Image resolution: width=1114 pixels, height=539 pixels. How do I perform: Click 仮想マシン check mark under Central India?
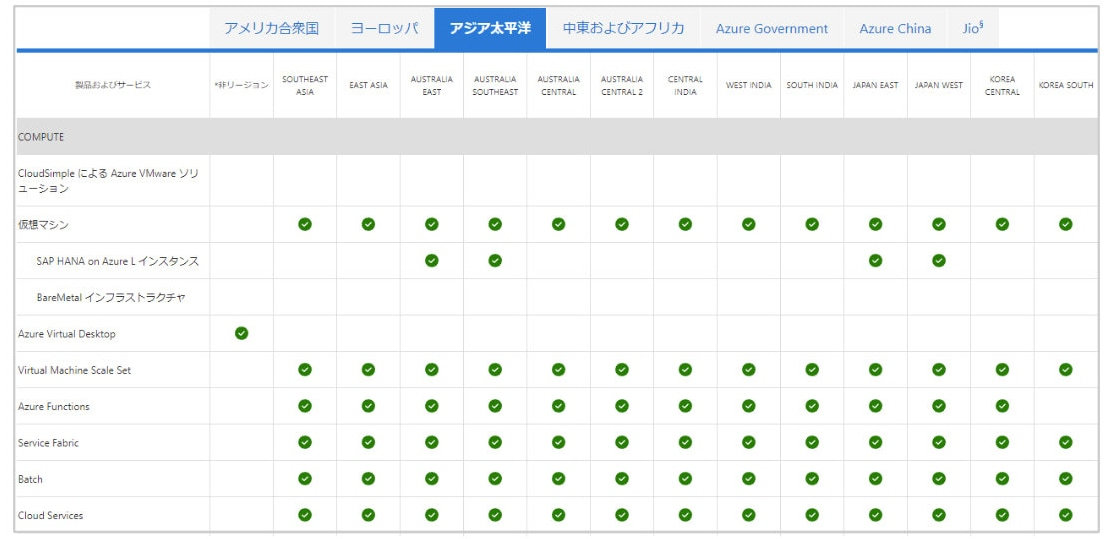coord(685,224)
